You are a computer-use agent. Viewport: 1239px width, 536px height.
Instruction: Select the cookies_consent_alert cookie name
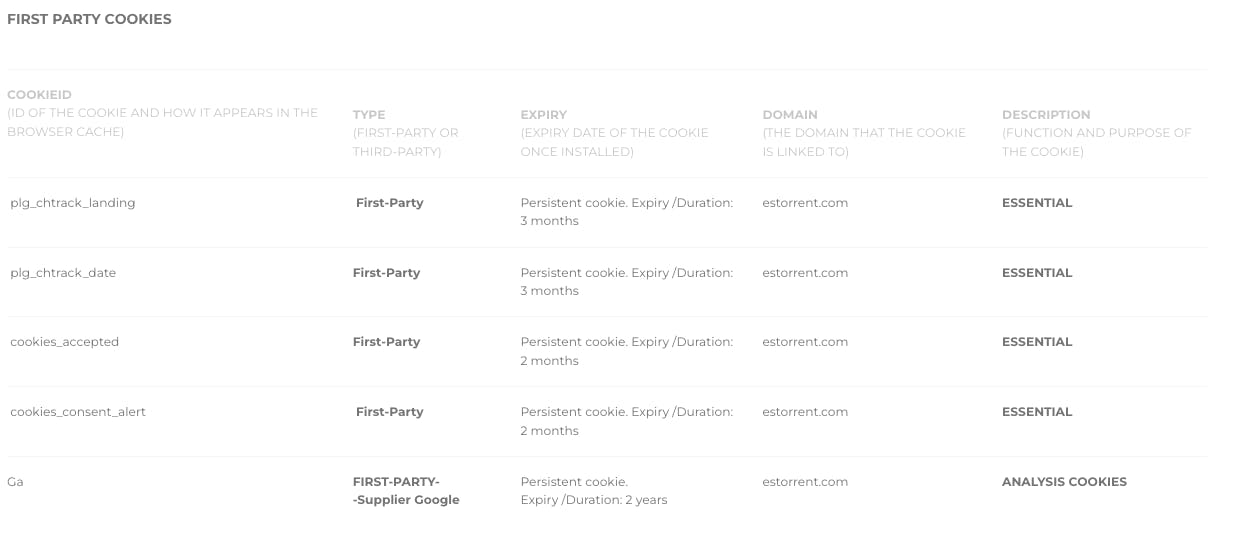(78, 412)
